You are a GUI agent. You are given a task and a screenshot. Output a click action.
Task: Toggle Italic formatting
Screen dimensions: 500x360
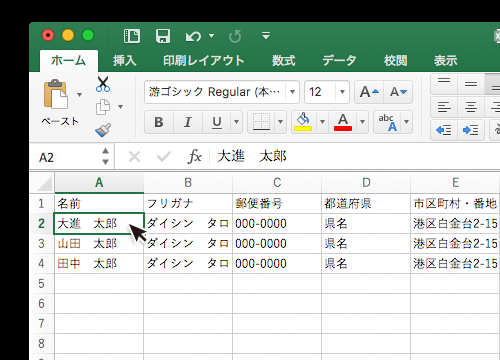188,122
